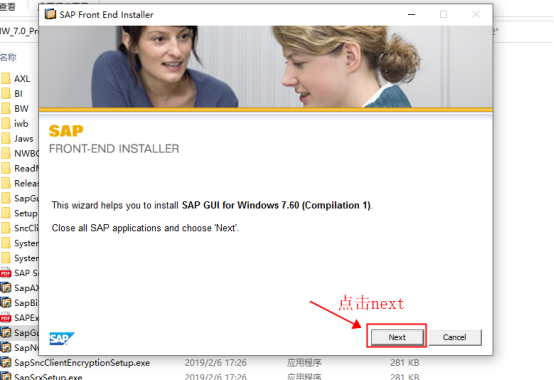Select the SncCli folder icon in Explorer
This screenshot has width=554, height=380.
[x=6, y=228]
